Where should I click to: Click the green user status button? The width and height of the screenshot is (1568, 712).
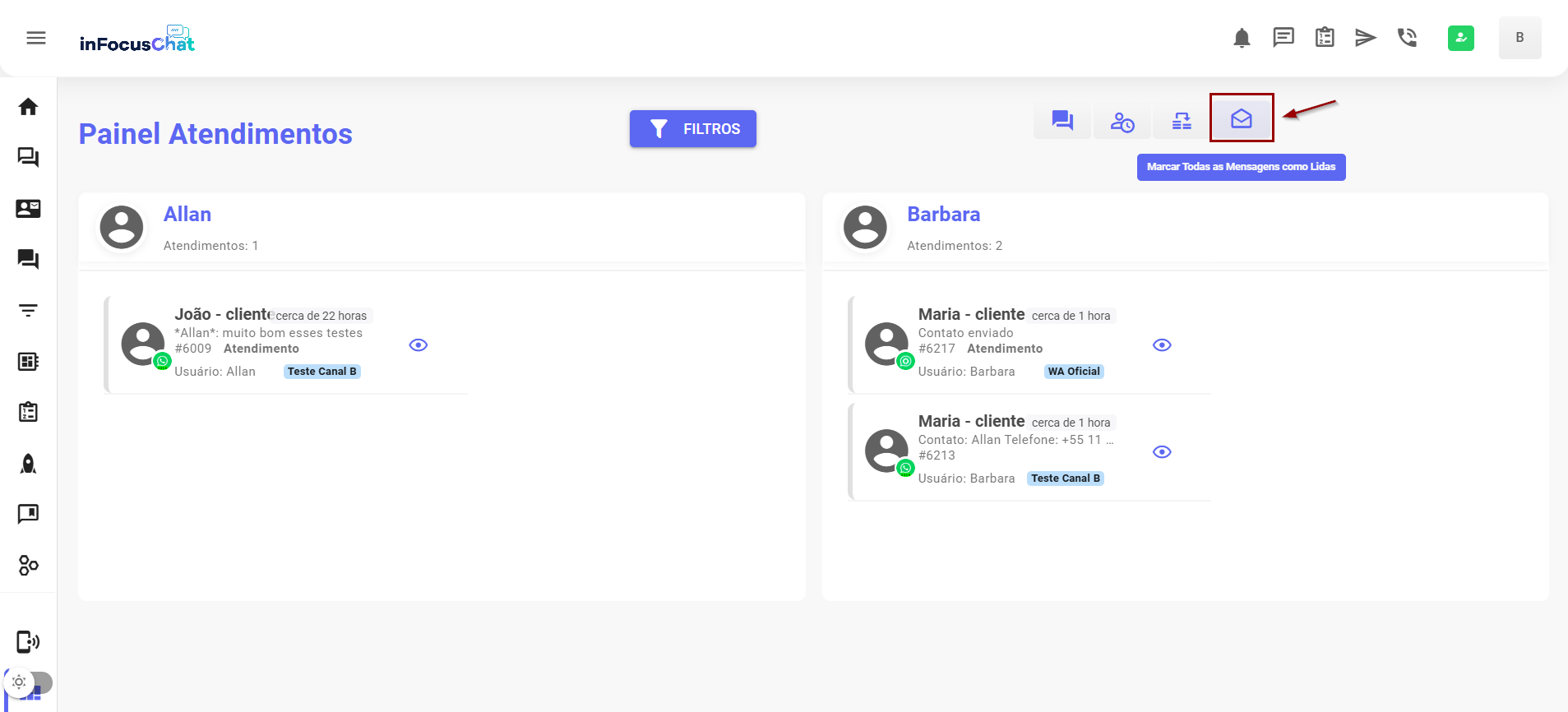coord(1460,38)
